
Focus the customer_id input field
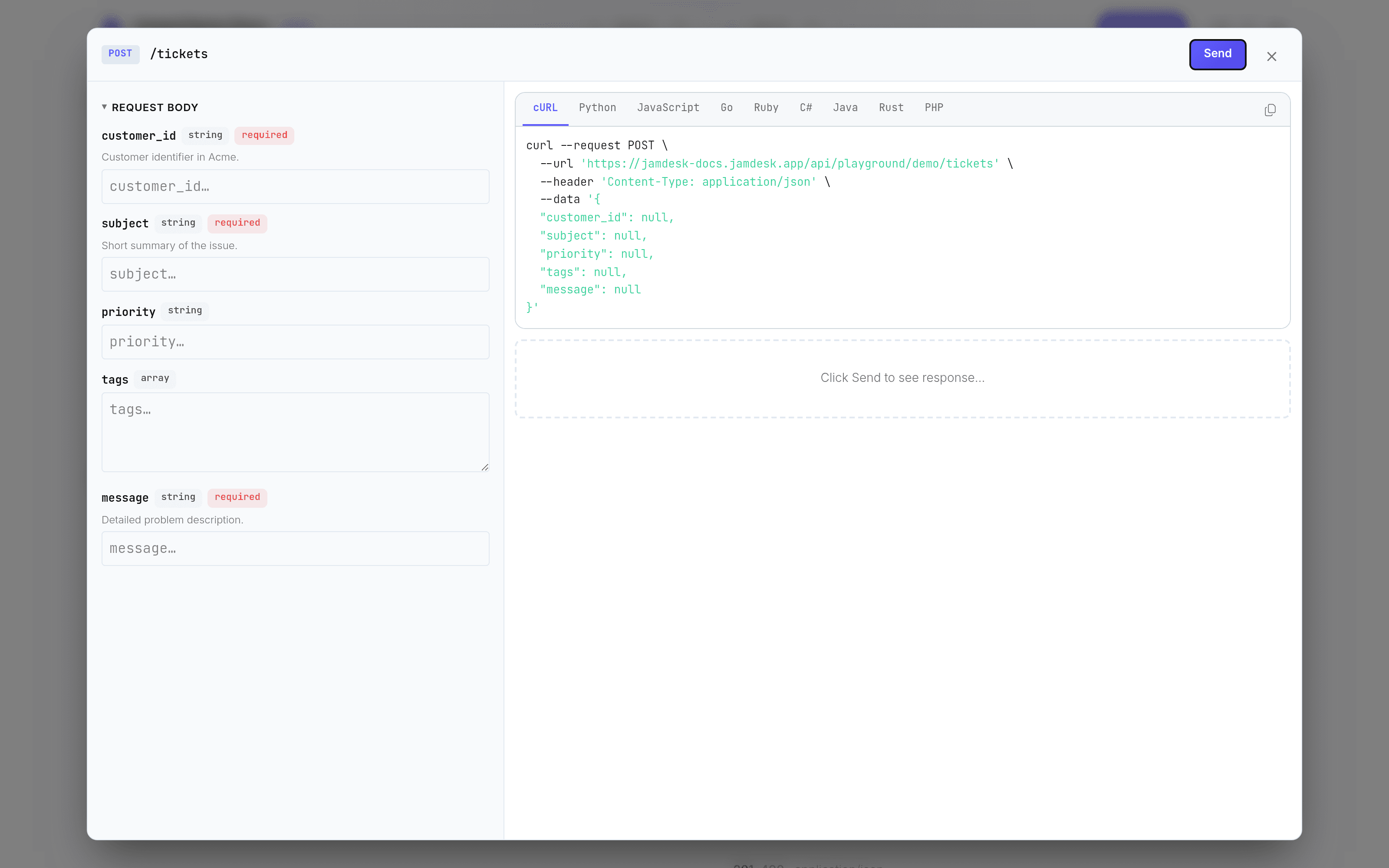[x=295, y=187]
